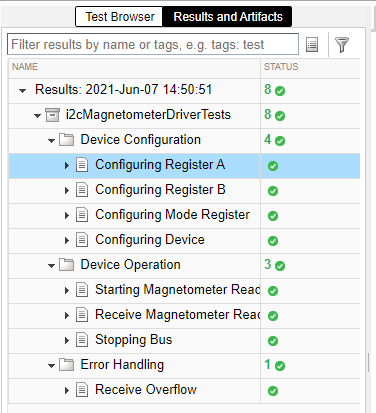Viewport: 376px width, 413px height.
Task: Click the Error Handling folder icon
Action: [x=66, y=365]
